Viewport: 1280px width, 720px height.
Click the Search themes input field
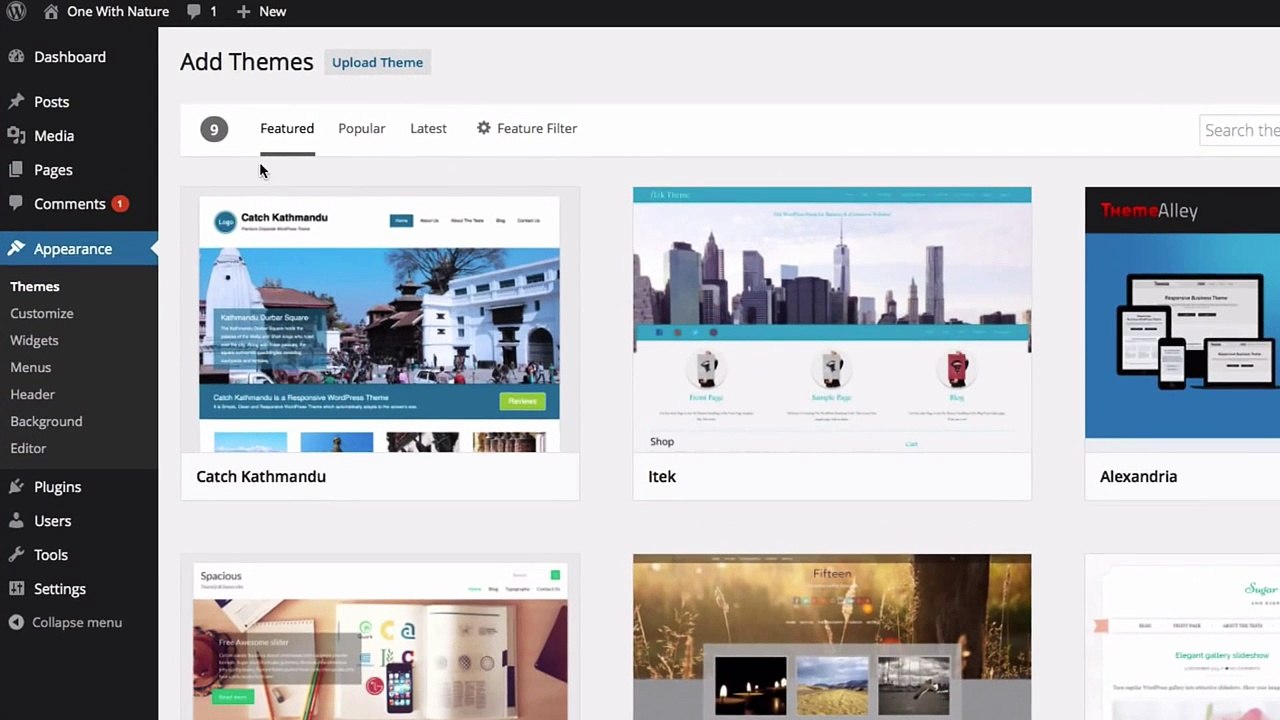coord(1240,130)
